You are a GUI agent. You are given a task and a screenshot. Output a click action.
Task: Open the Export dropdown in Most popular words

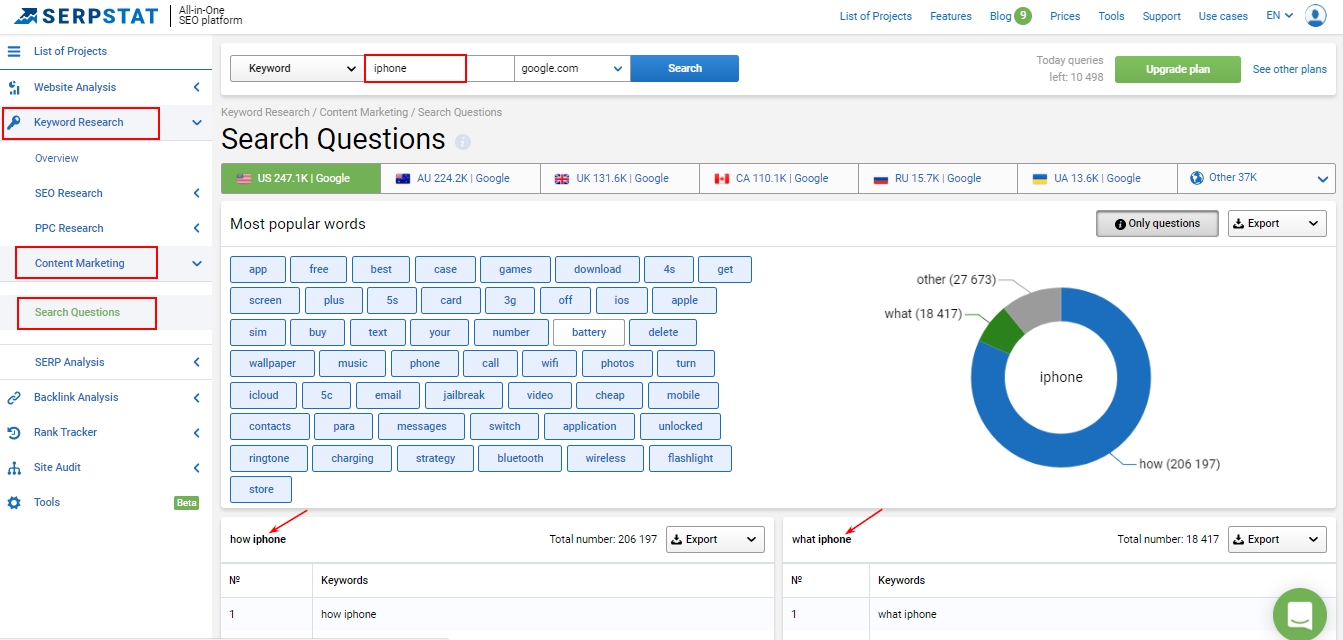coord(1277,224)
